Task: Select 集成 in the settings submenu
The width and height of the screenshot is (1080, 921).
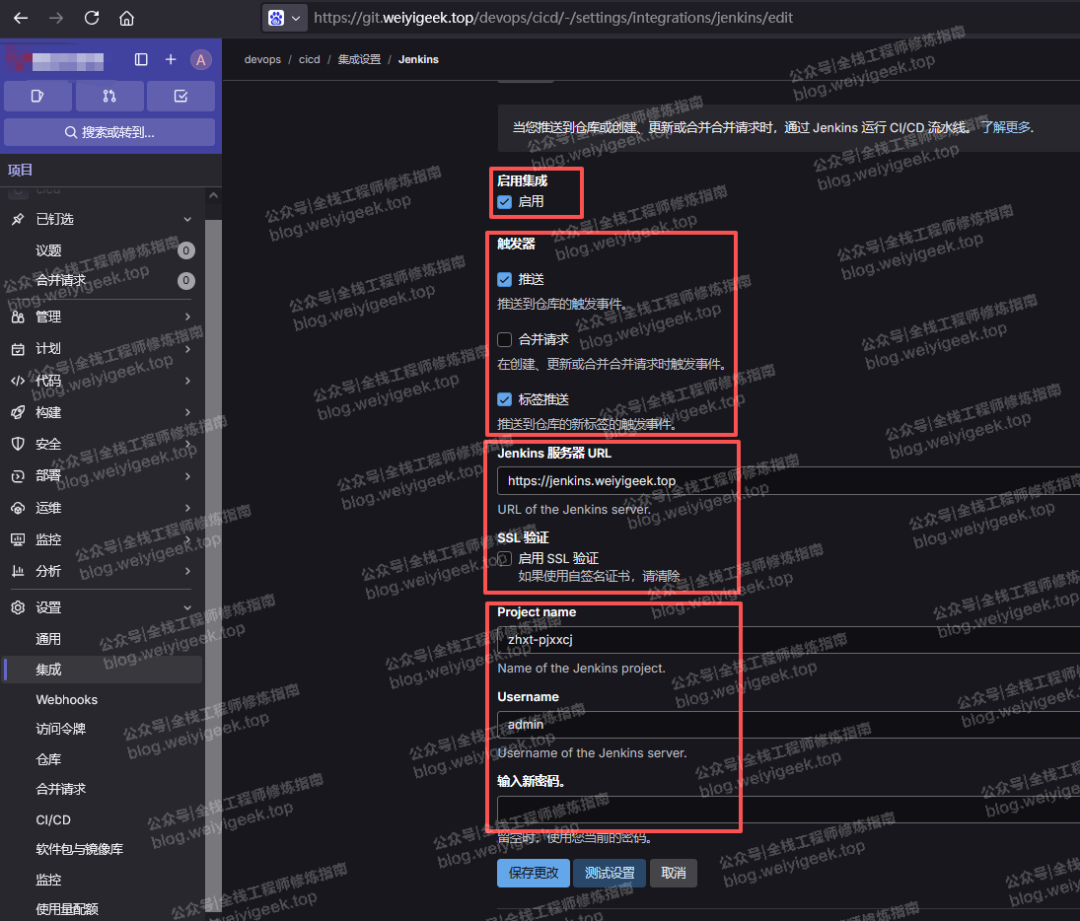Action: (103, 669)
